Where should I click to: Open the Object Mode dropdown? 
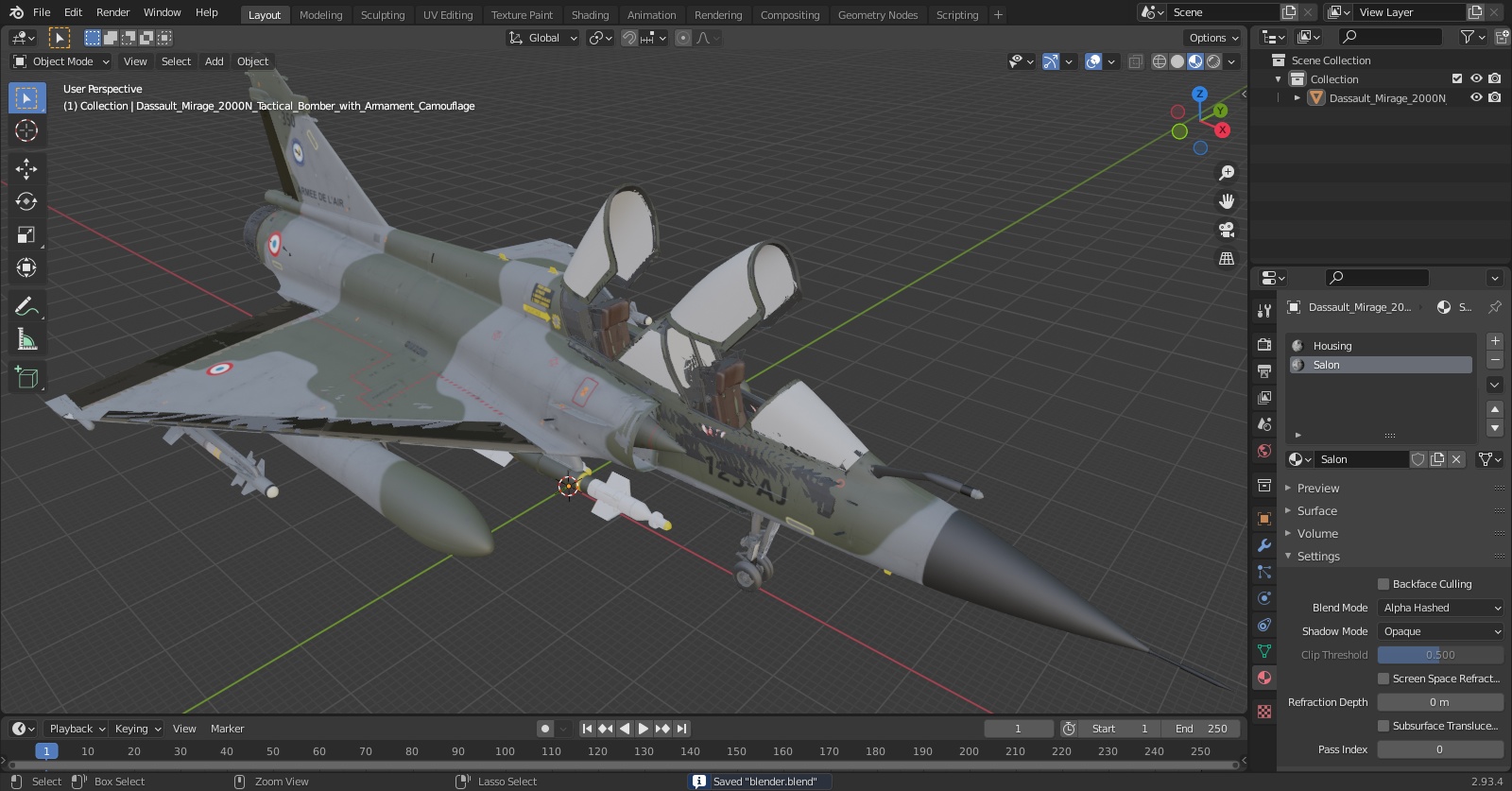[x=61, y=61]
